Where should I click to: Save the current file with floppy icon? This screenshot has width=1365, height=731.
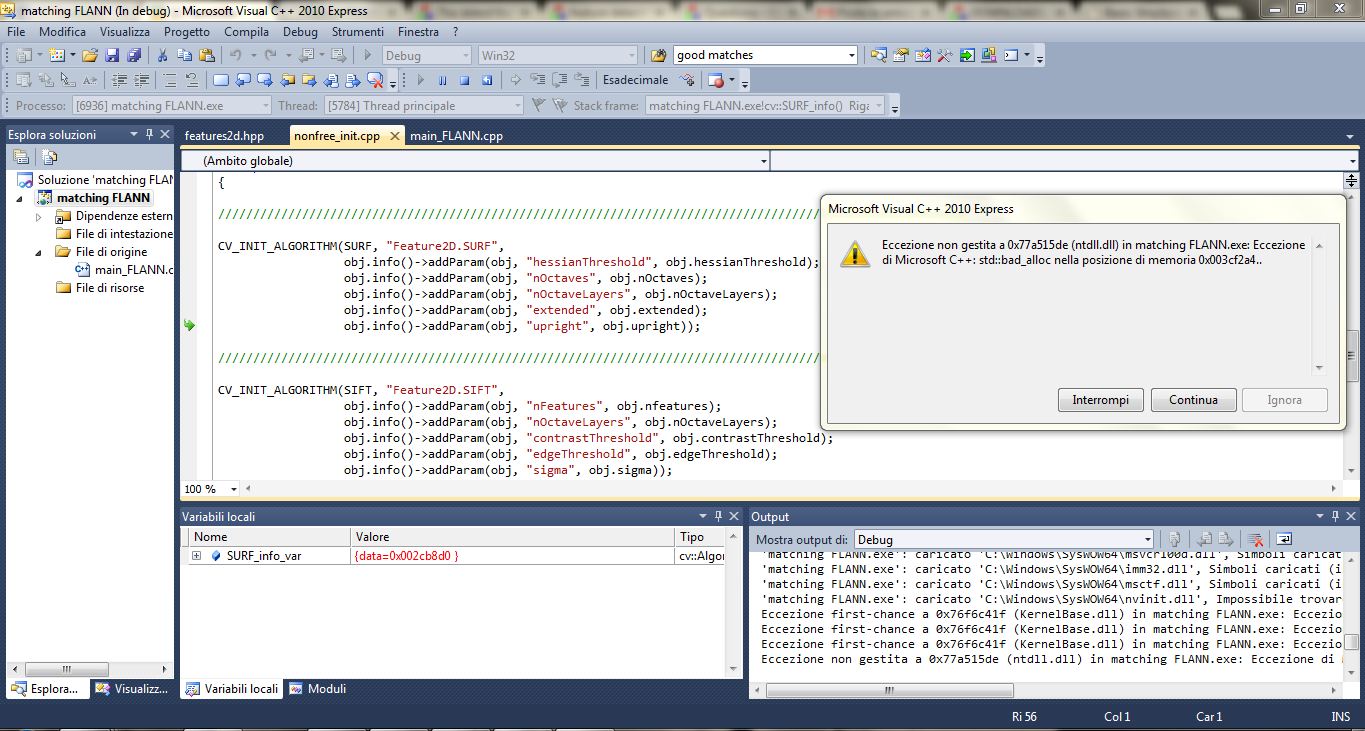111,55
